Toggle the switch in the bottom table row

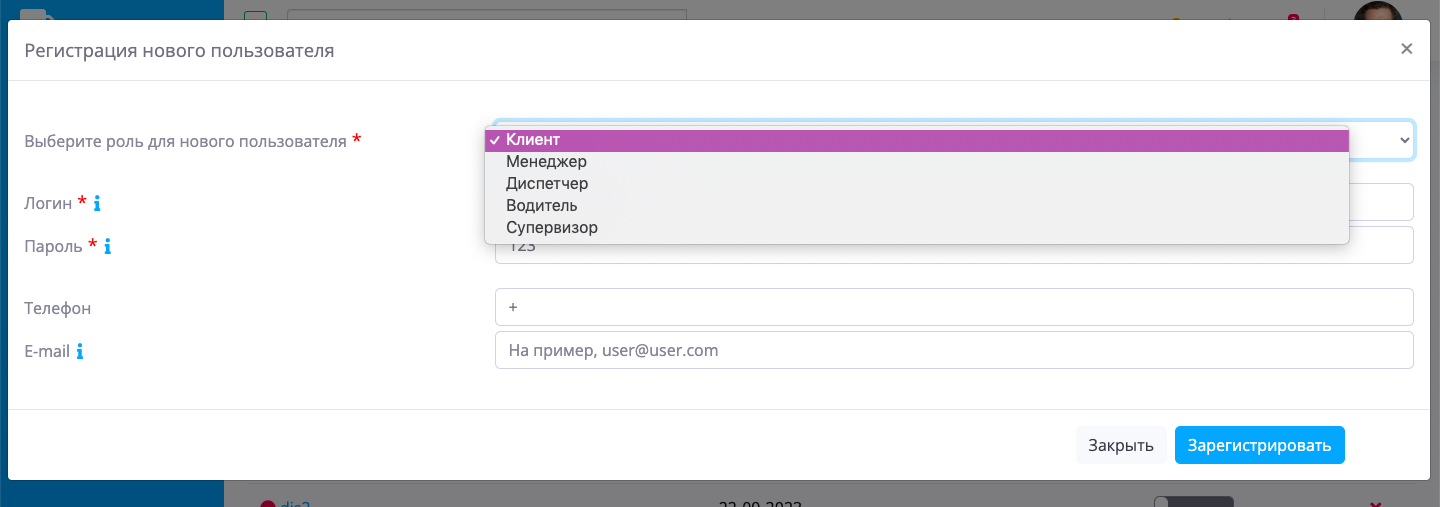(1193, 502)
